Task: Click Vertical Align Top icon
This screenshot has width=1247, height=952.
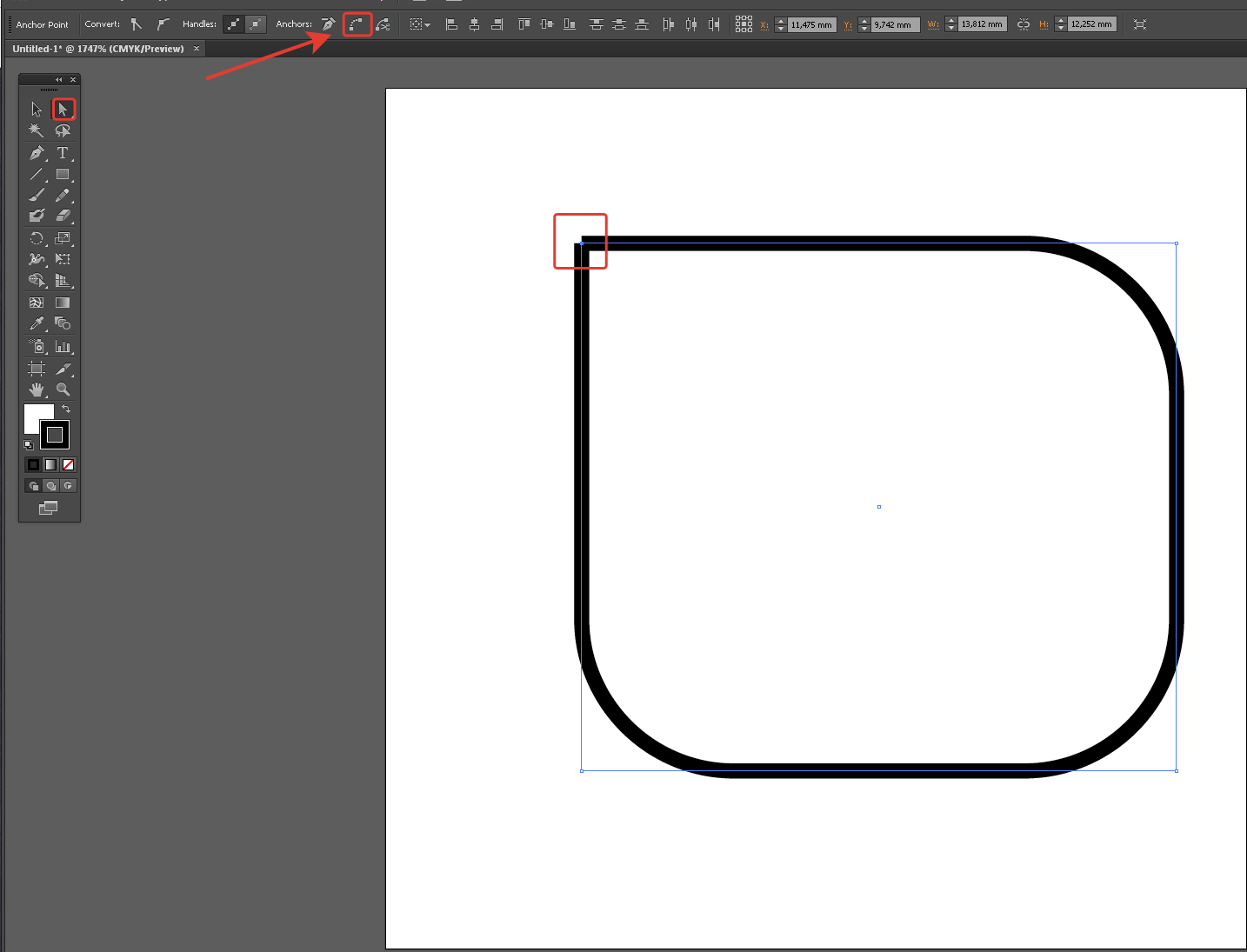Action: click(x=523, y=24)
